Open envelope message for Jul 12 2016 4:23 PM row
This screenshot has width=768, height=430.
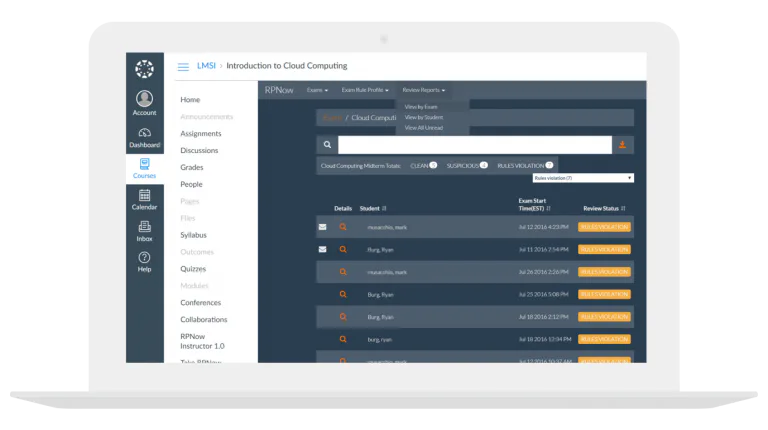coord(322,227)
